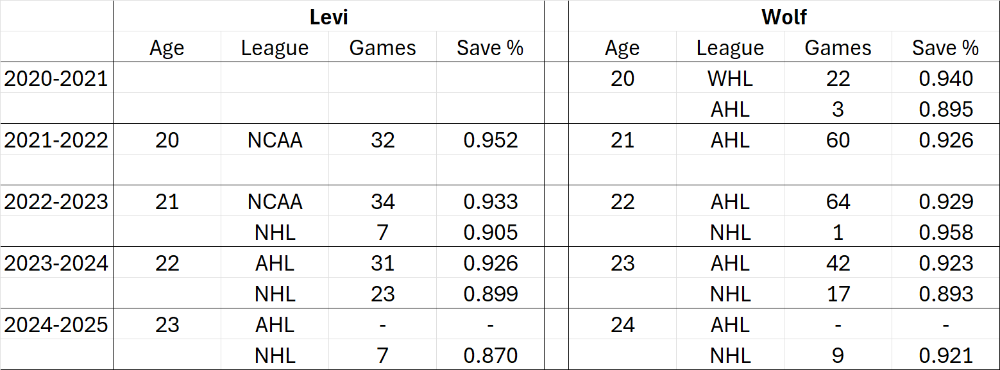Click the 2021-2022 season row label
The width and height of the screenshot is (1000, 370).
tap(57, 139)
